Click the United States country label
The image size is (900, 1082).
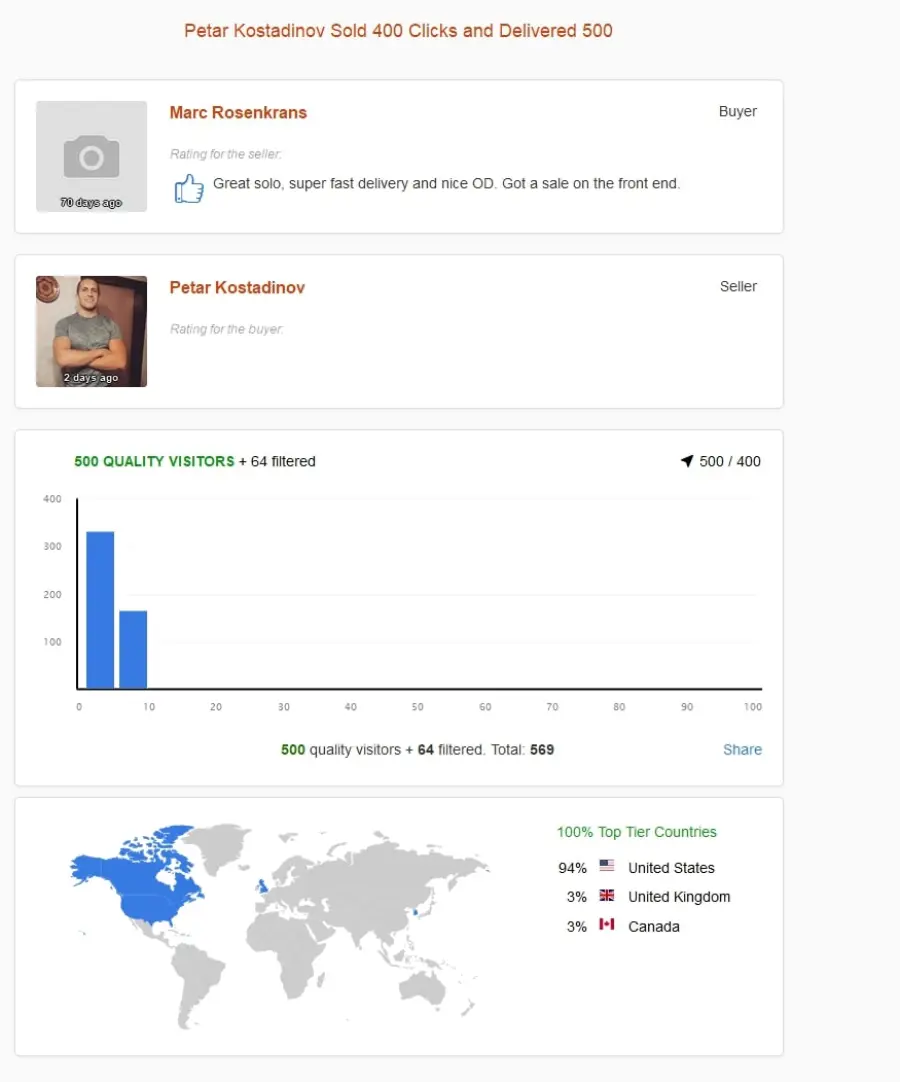[x=671, y=867]
